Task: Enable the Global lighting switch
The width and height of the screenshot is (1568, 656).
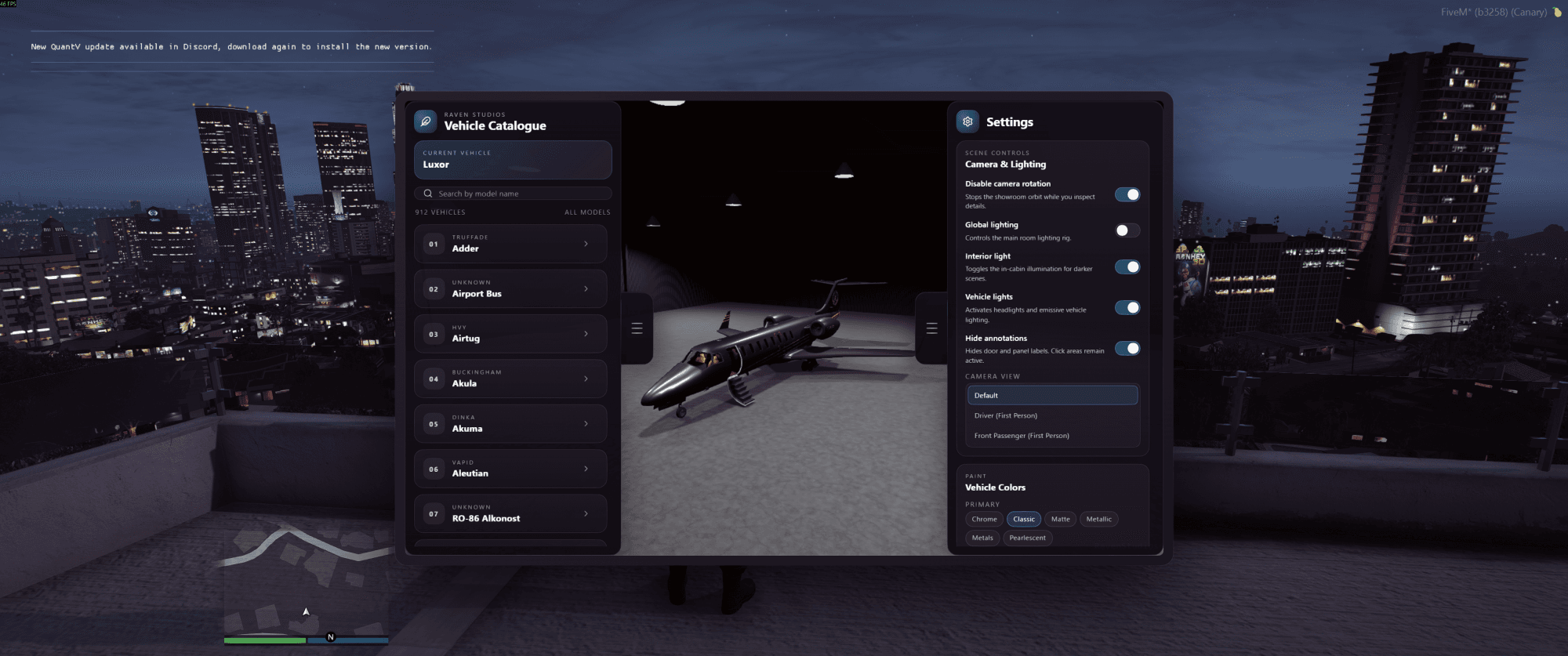Action: [x=1127, y=230]
